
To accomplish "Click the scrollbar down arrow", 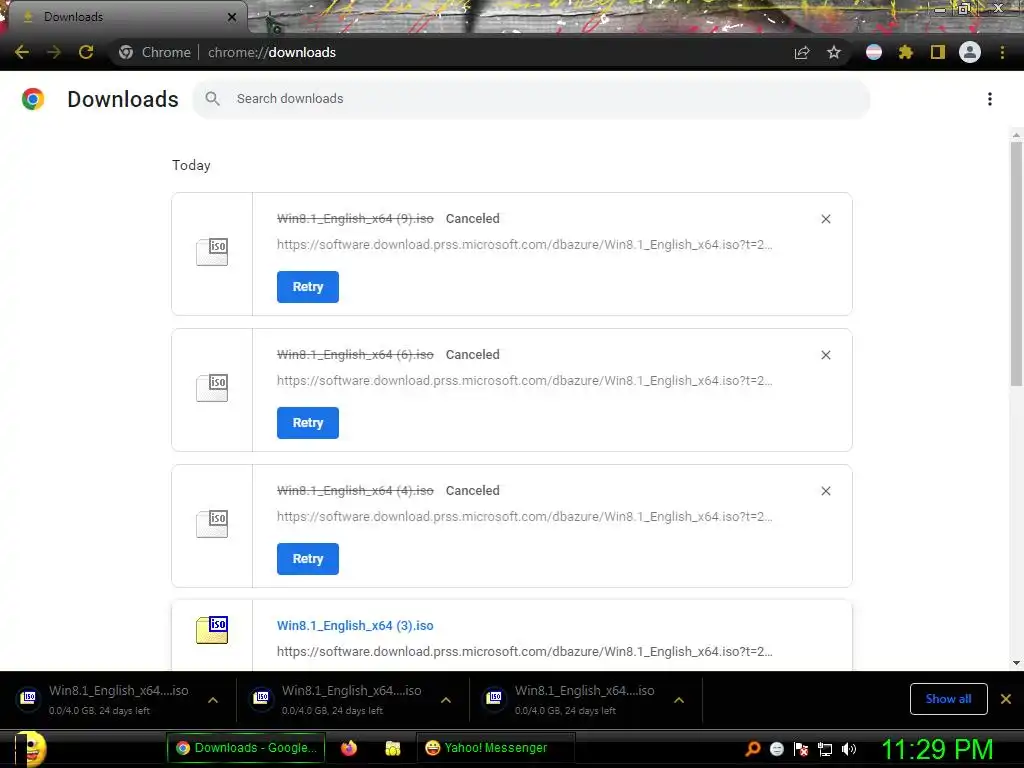I will click(1016, 663).
